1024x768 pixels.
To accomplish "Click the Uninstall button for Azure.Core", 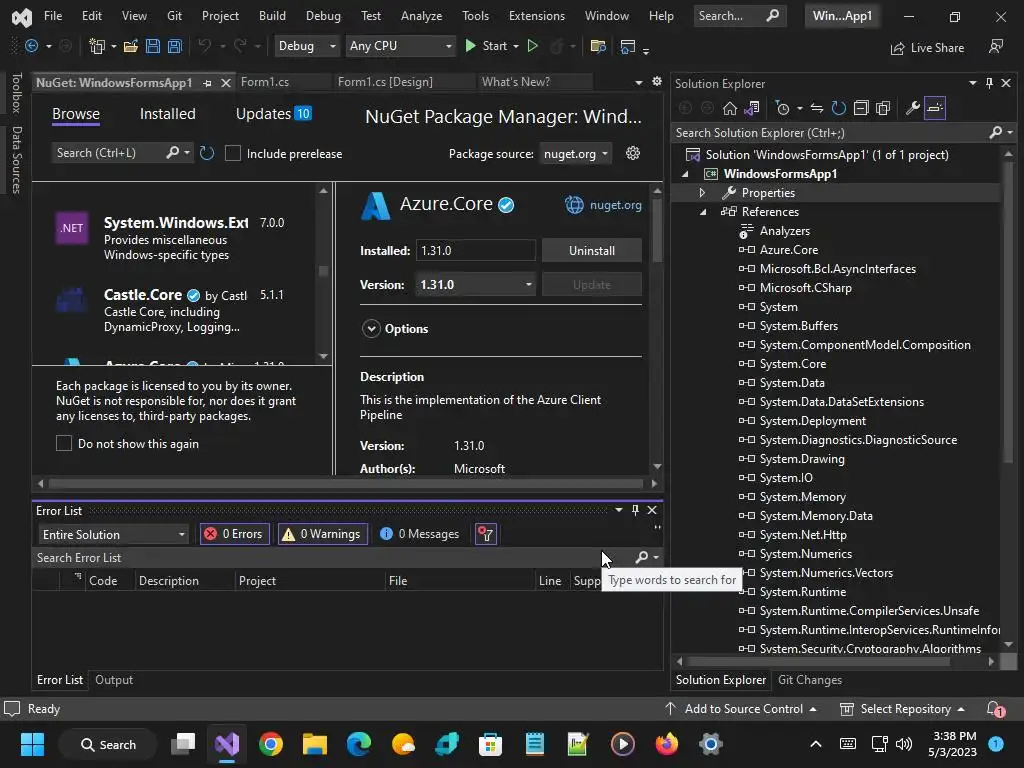I will click(592, 250).
